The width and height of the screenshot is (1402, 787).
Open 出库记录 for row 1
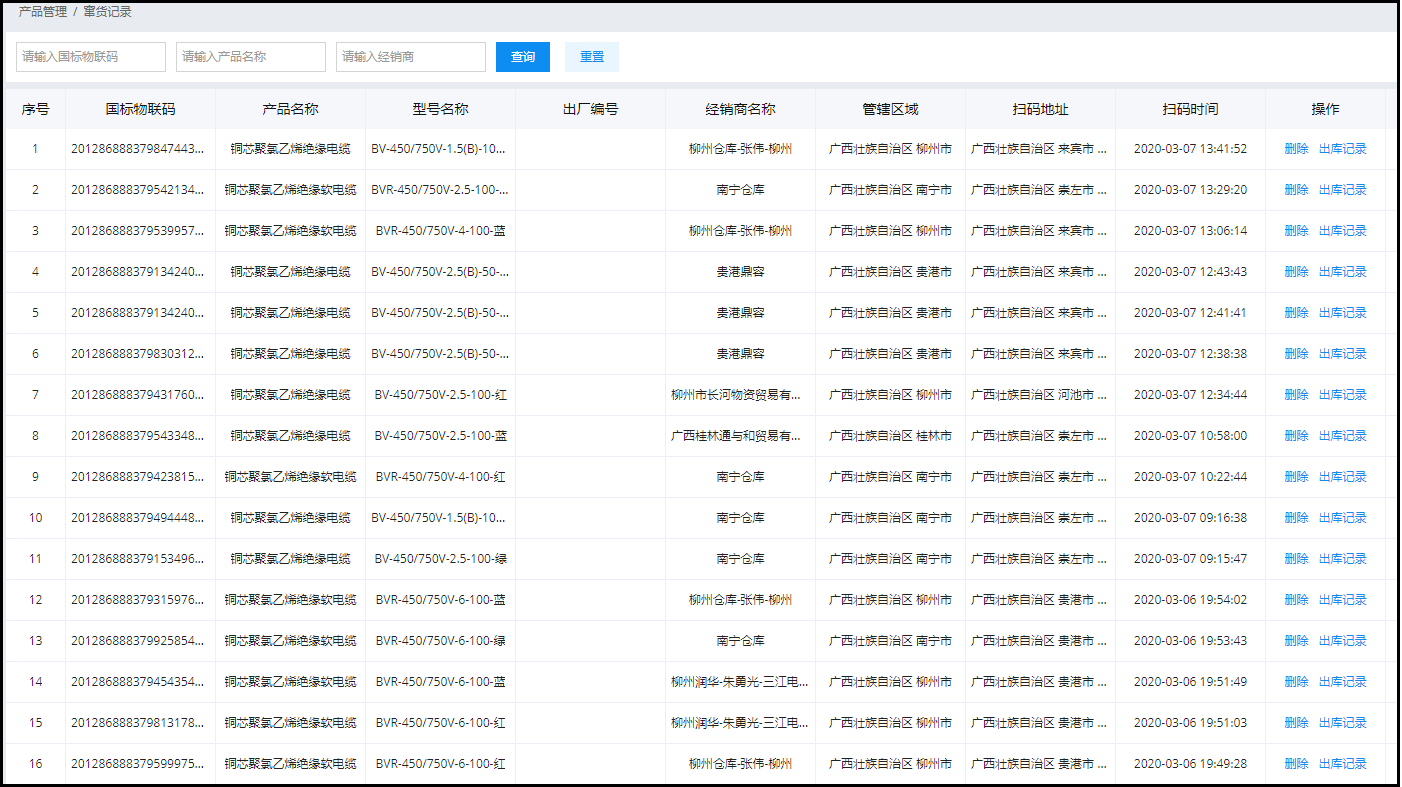tap(1342, 149)
